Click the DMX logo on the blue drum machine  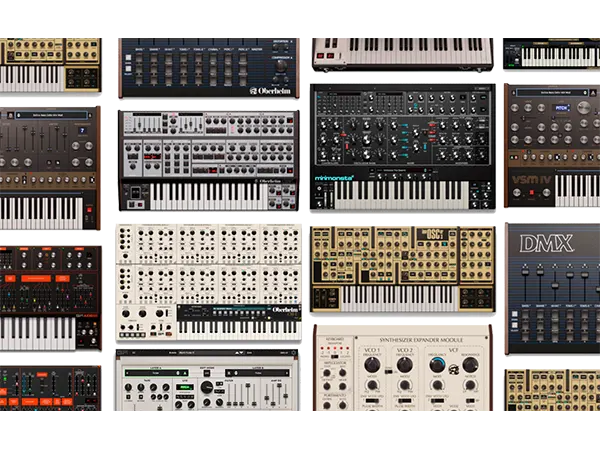pos(546,243)
